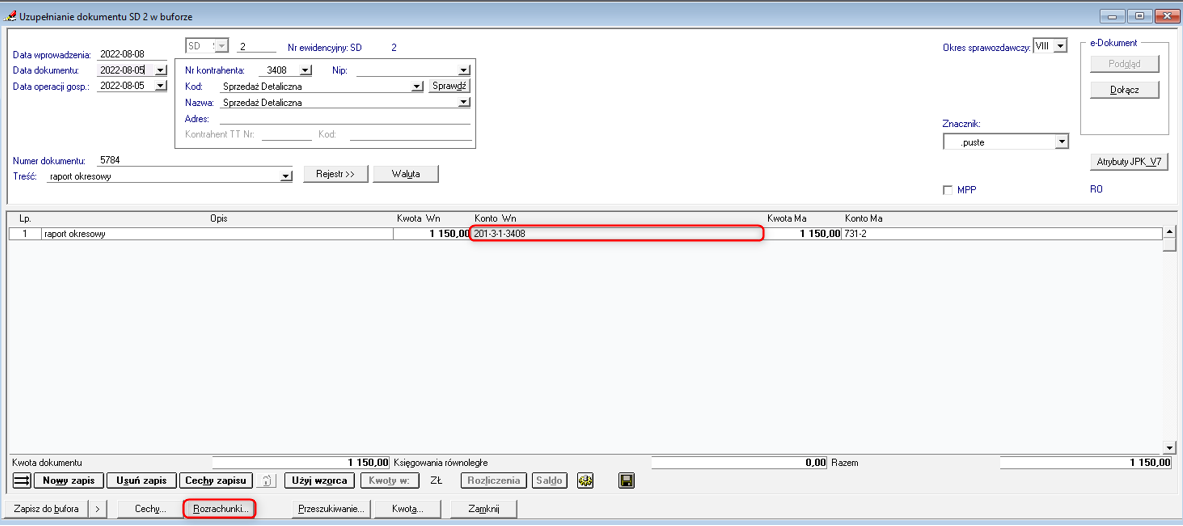Click the Zamknij button
This screenshot has height=526, width=1183.
tap(484, 509)
